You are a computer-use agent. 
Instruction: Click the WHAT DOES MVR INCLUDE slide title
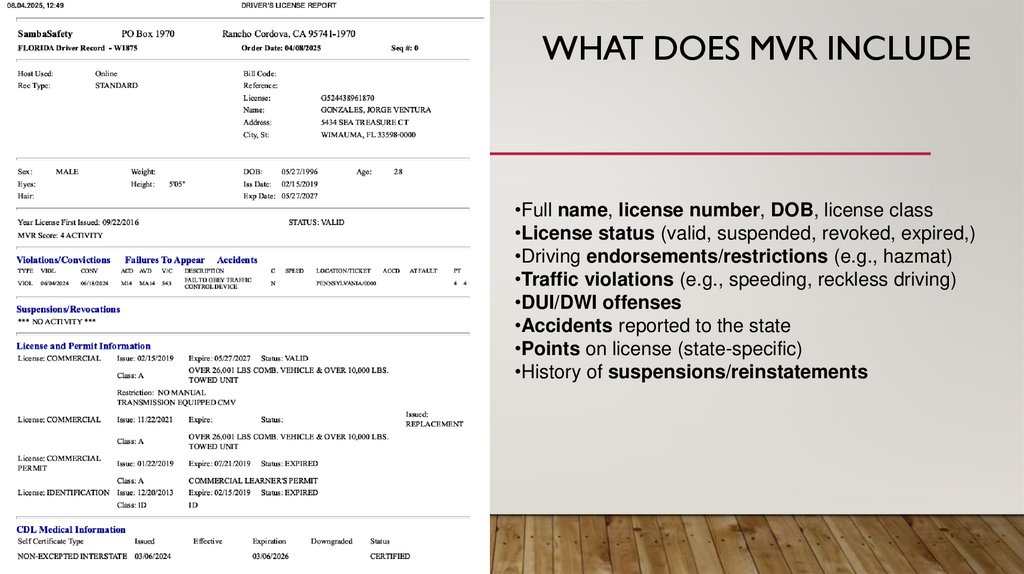pos(756,48)
